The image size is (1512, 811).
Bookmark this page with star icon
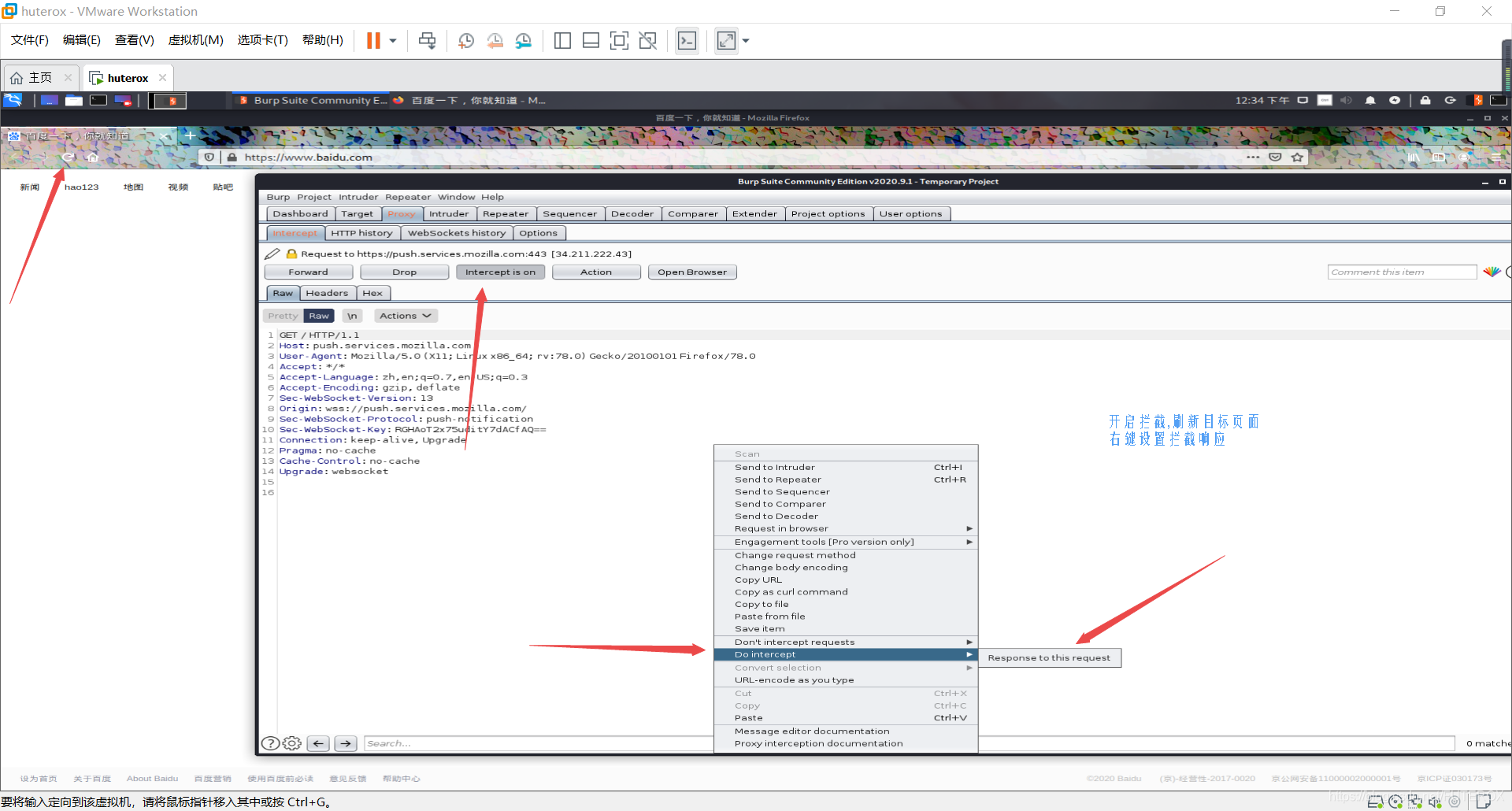(x=1297, y=157)
